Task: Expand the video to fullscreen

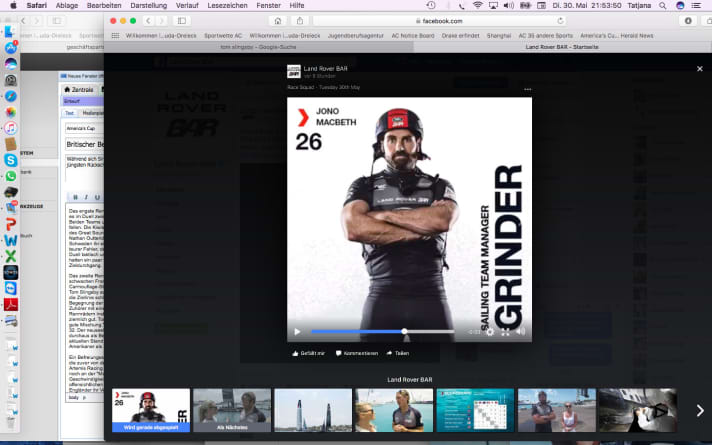Action: click(x=505, y=332)
